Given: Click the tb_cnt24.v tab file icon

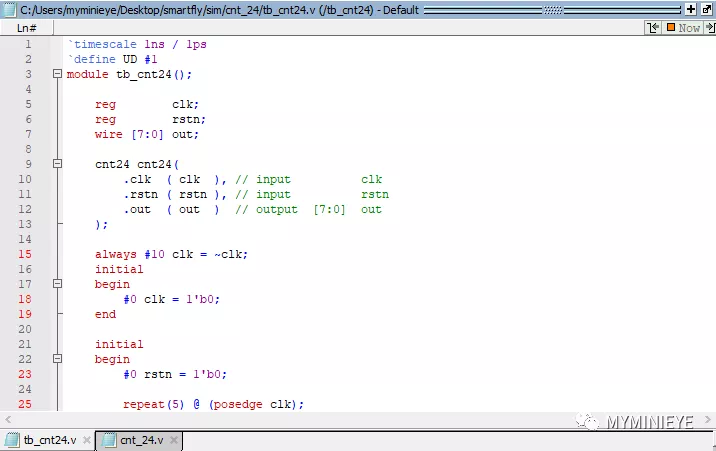Looking at the screenshot, I should 11,440.
